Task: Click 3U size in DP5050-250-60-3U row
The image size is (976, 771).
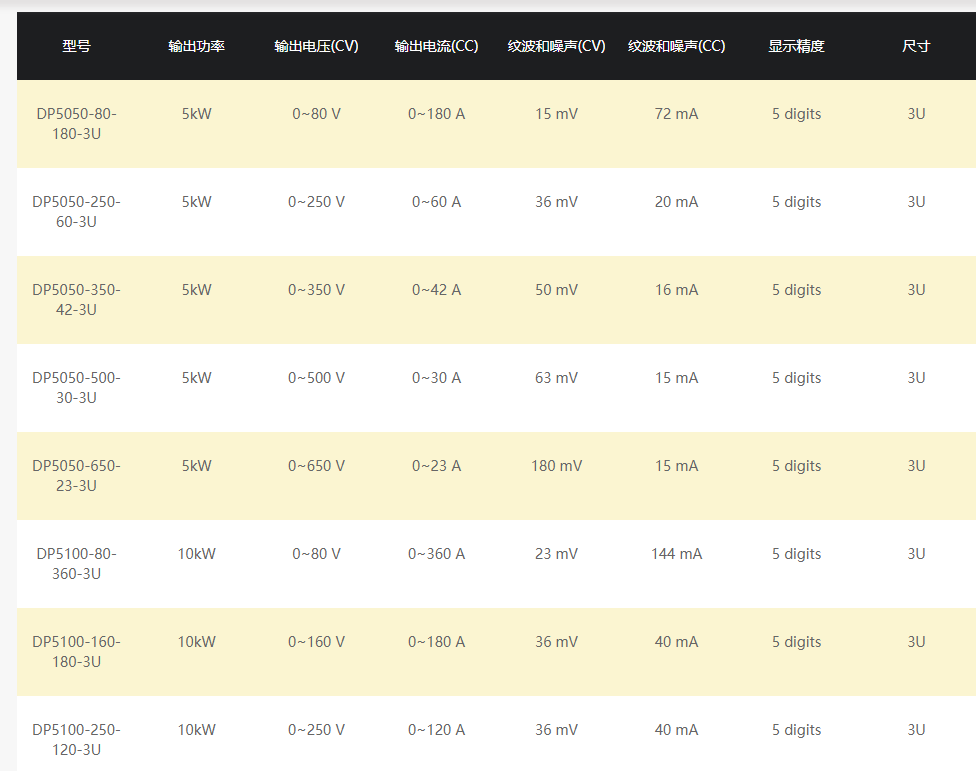Action: tap(916, 202)
